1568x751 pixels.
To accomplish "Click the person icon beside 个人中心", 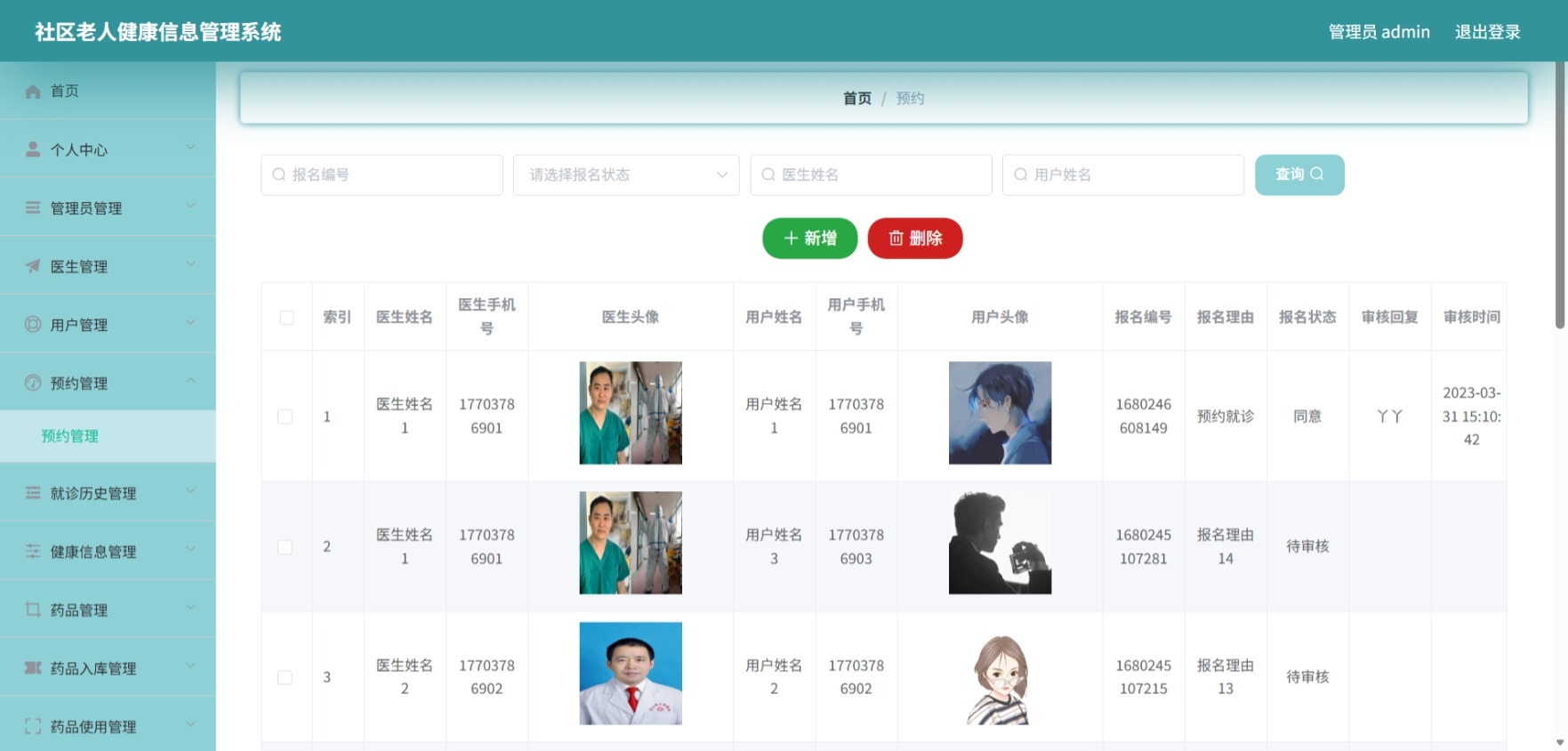I will 33,149.
